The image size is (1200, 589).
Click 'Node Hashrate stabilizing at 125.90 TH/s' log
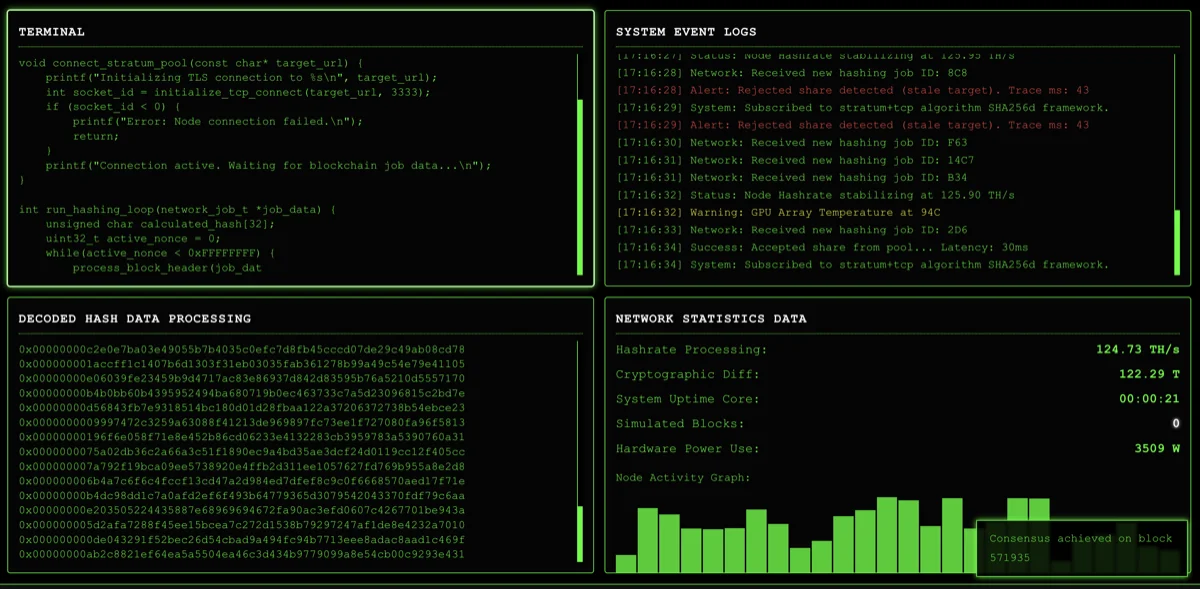(816, 195)
